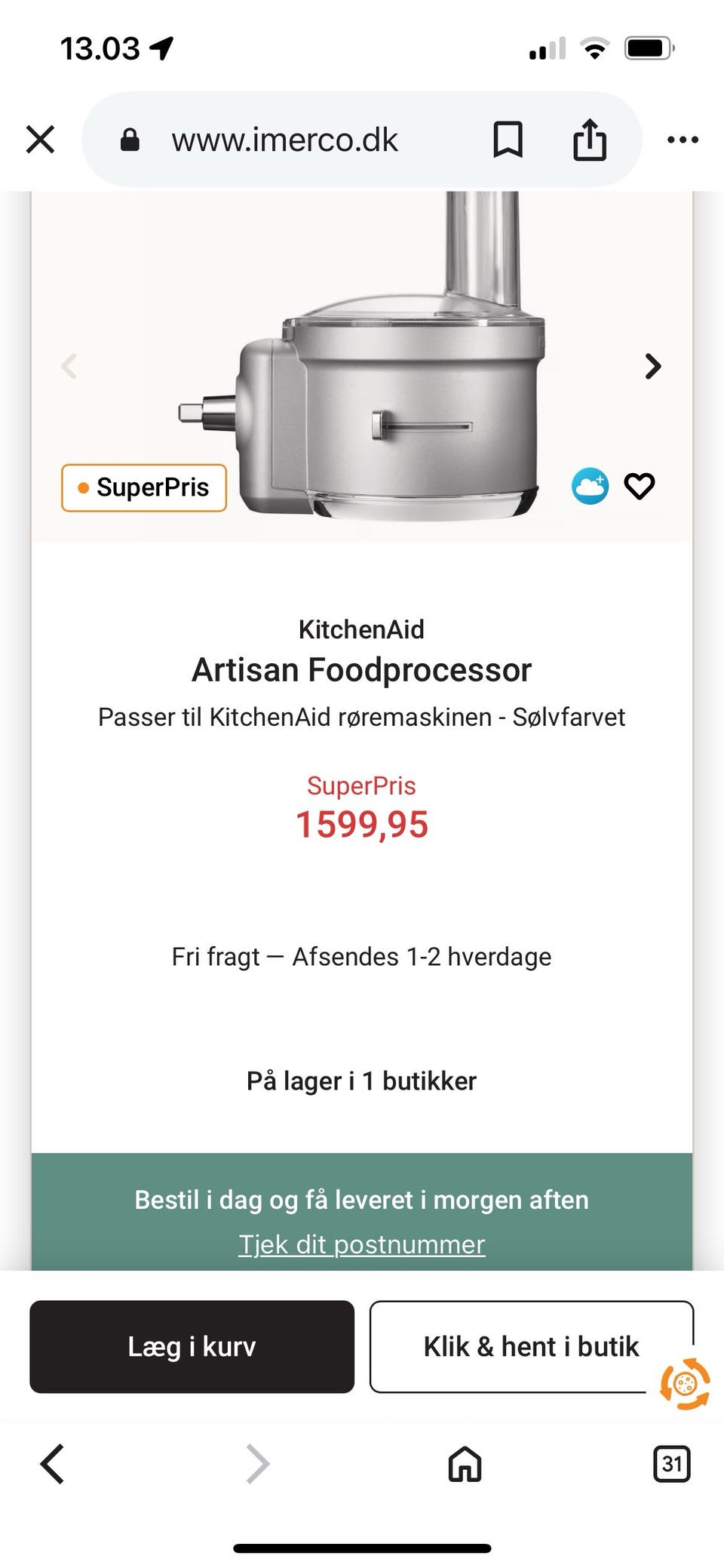Open the tab switcher showing 31 tabs
This screenshot has width=724, height=1568.
671,1464
